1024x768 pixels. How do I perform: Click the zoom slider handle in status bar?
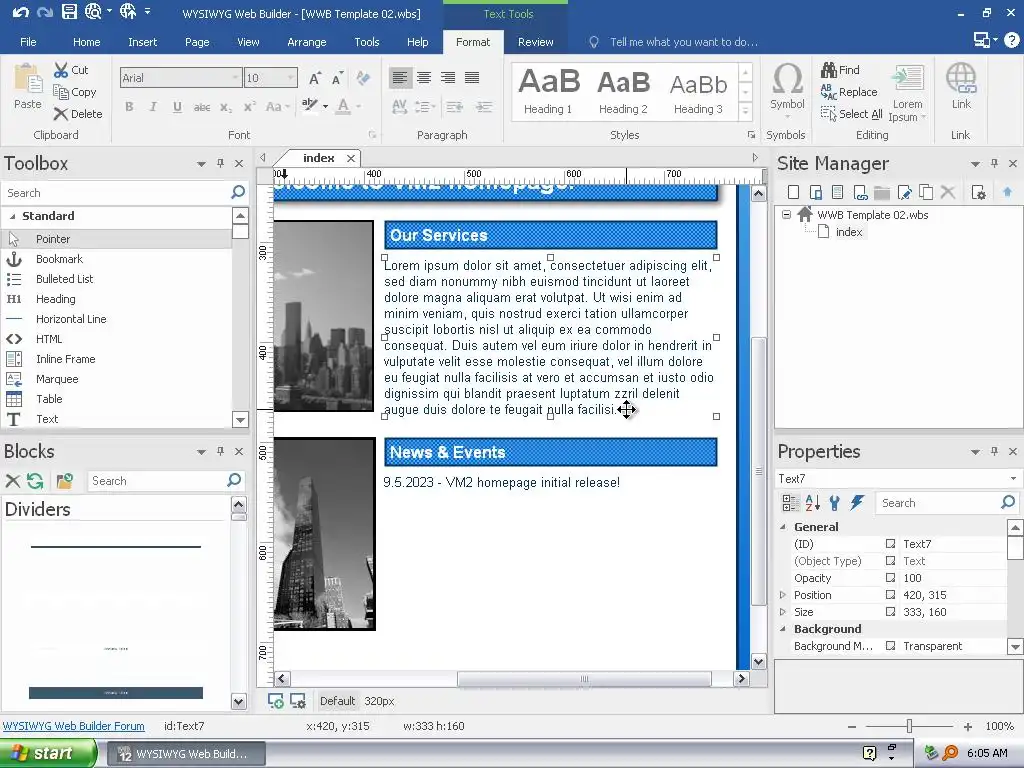pos(909,726)
